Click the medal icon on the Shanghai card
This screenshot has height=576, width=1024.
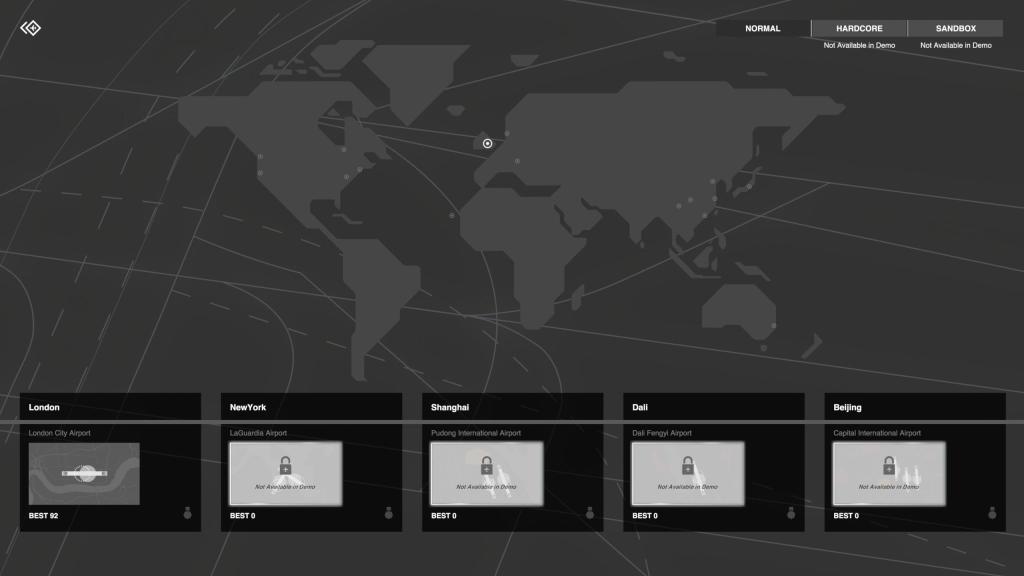click(590, 514)
